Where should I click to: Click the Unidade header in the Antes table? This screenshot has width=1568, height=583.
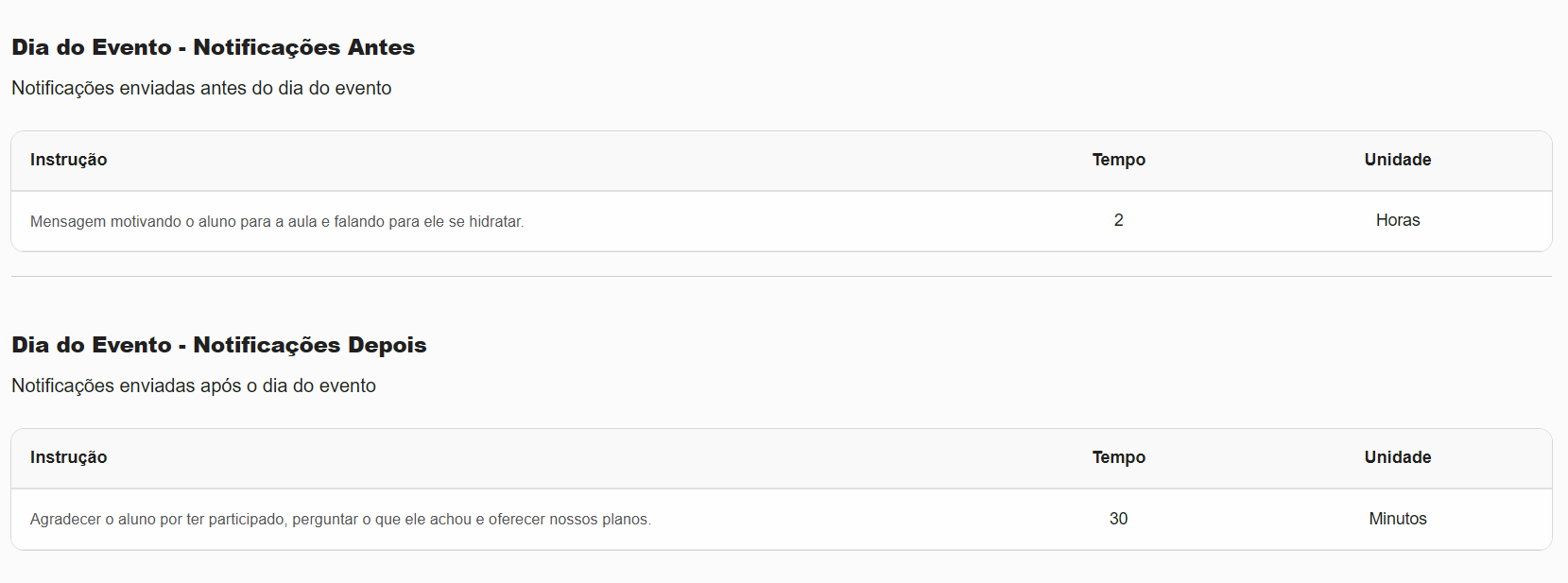(1397, 160)
